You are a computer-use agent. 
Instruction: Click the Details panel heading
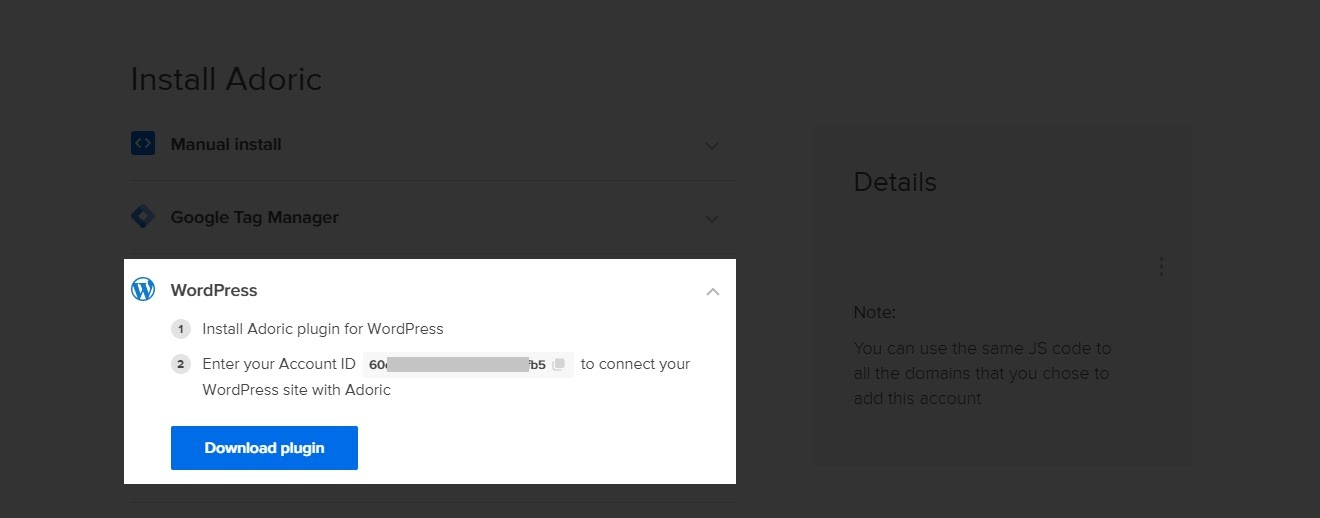895,182
